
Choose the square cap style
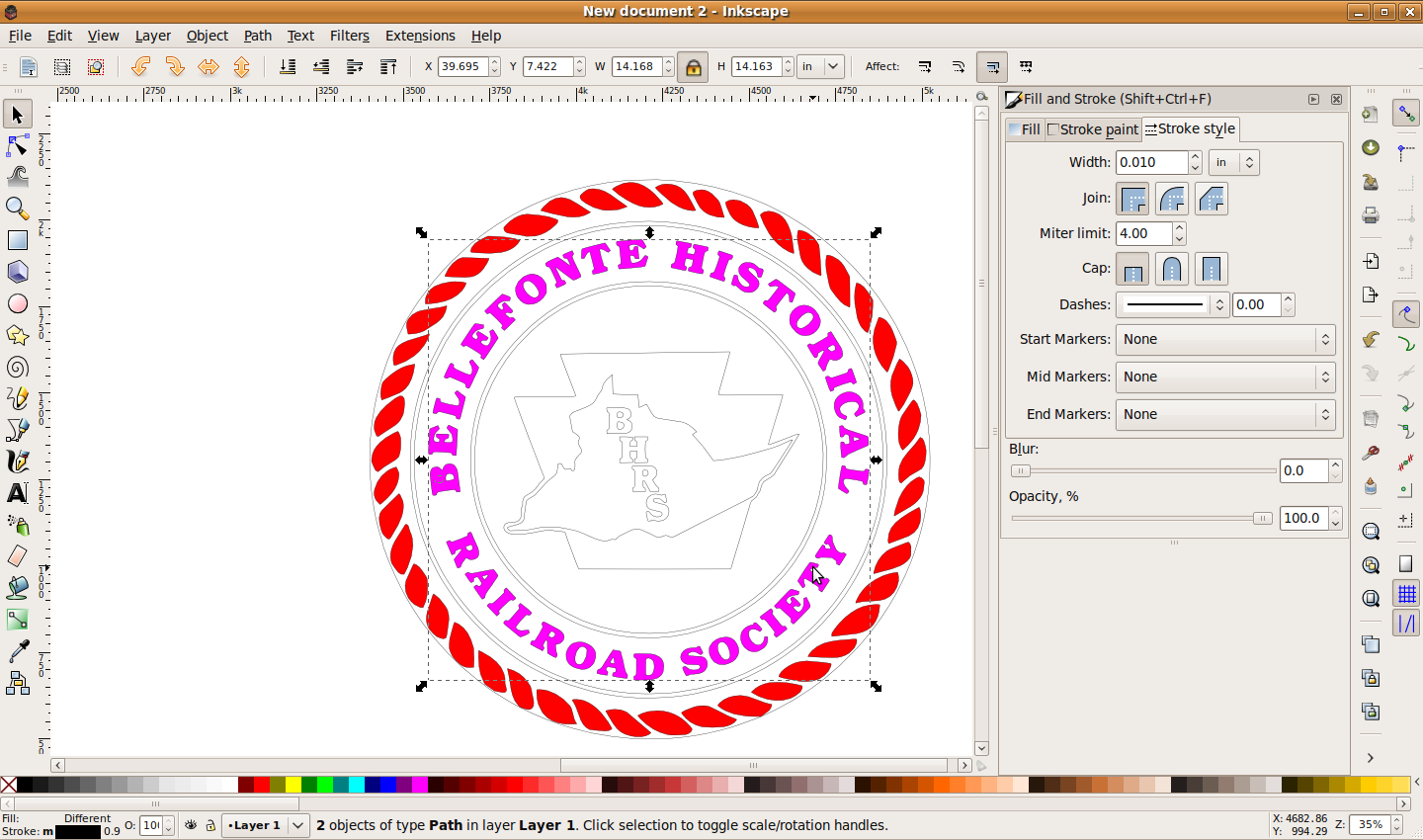(x=1212, y=269)
